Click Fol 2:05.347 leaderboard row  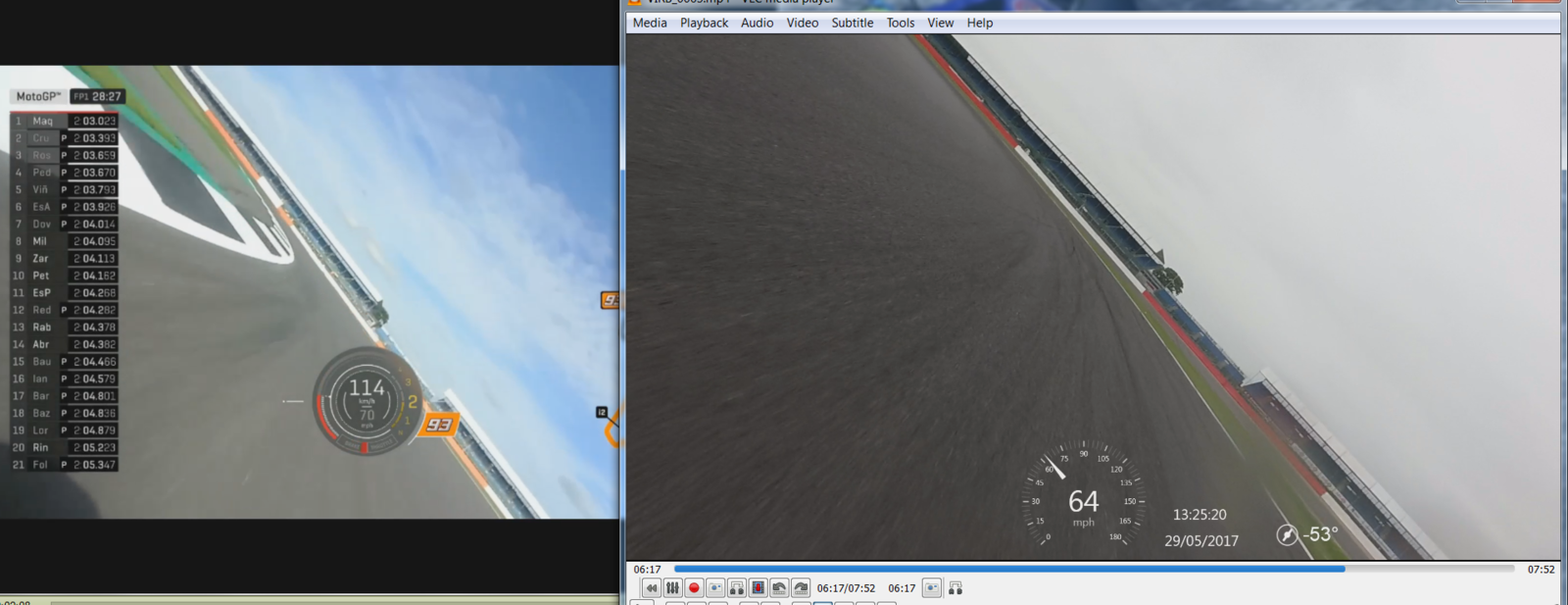click(x=65, y=465)
